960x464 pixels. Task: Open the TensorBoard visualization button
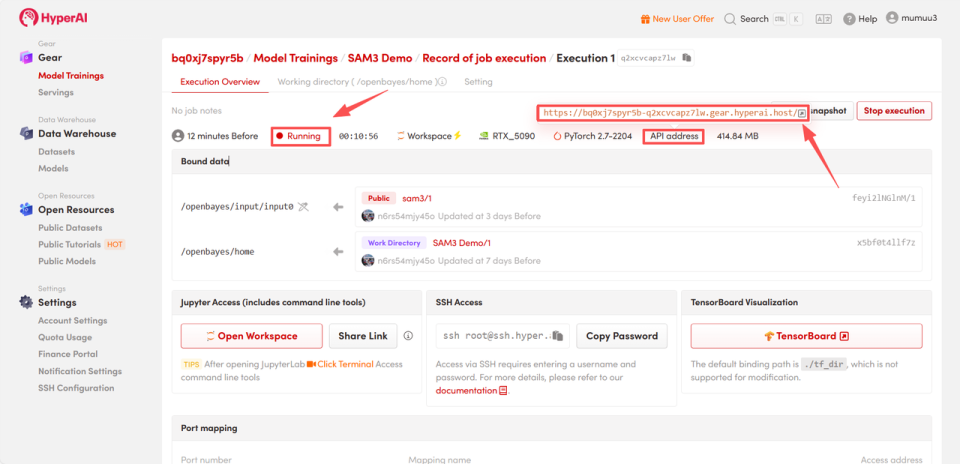[x=806, y=336]
